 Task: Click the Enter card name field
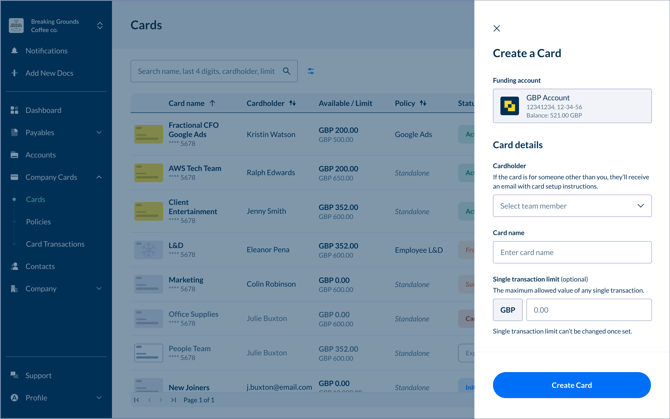tap(572, 252)
